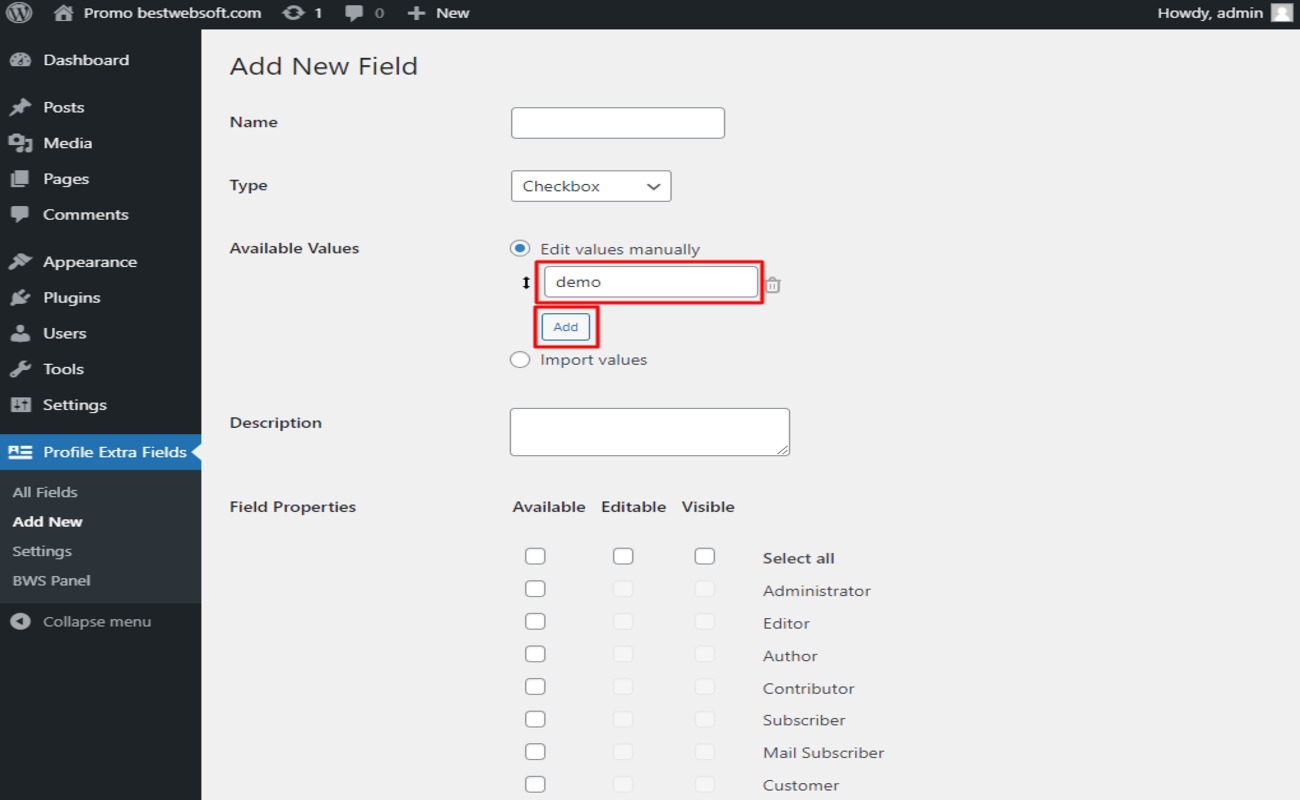Click the demo value input field
Screen dimensions: 1300x800
[651, 282]
